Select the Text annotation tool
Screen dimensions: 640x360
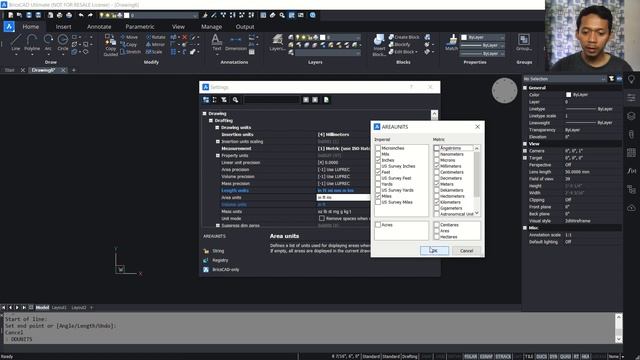[x=216, y=43]
